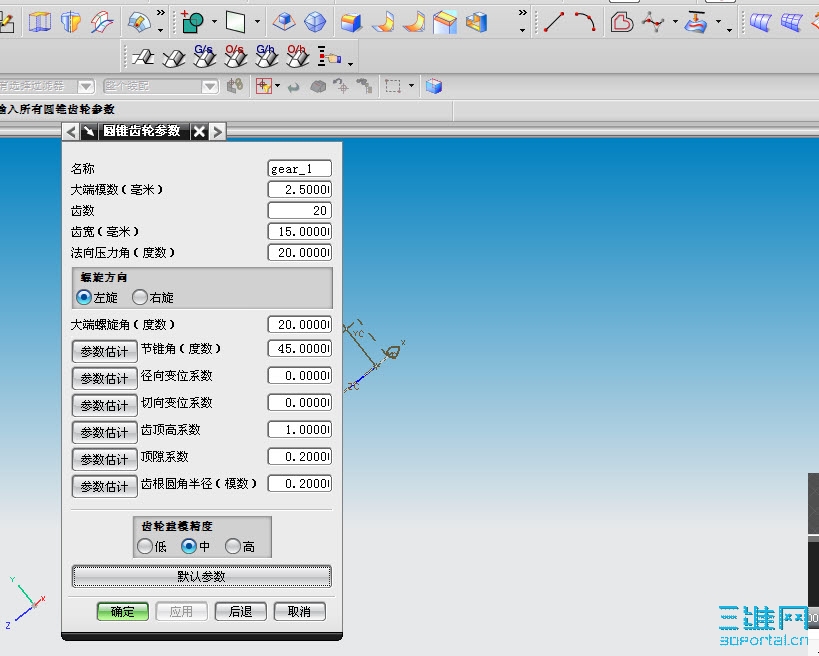Image resolution: width=819 pixels, height=656 pixels.
Task: Go to next dialog with right arrow
Action: (217, 131)
